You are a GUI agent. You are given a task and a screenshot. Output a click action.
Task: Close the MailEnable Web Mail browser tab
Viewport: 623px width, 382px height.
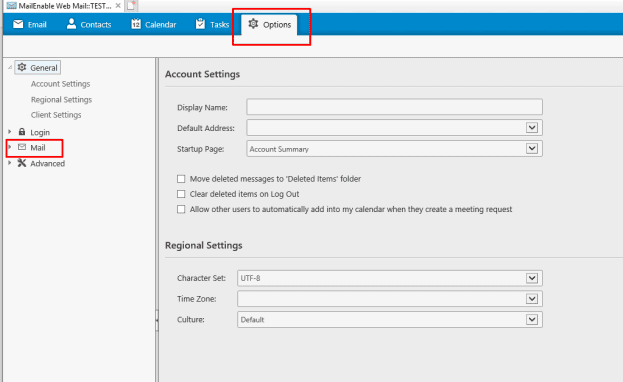118,6
